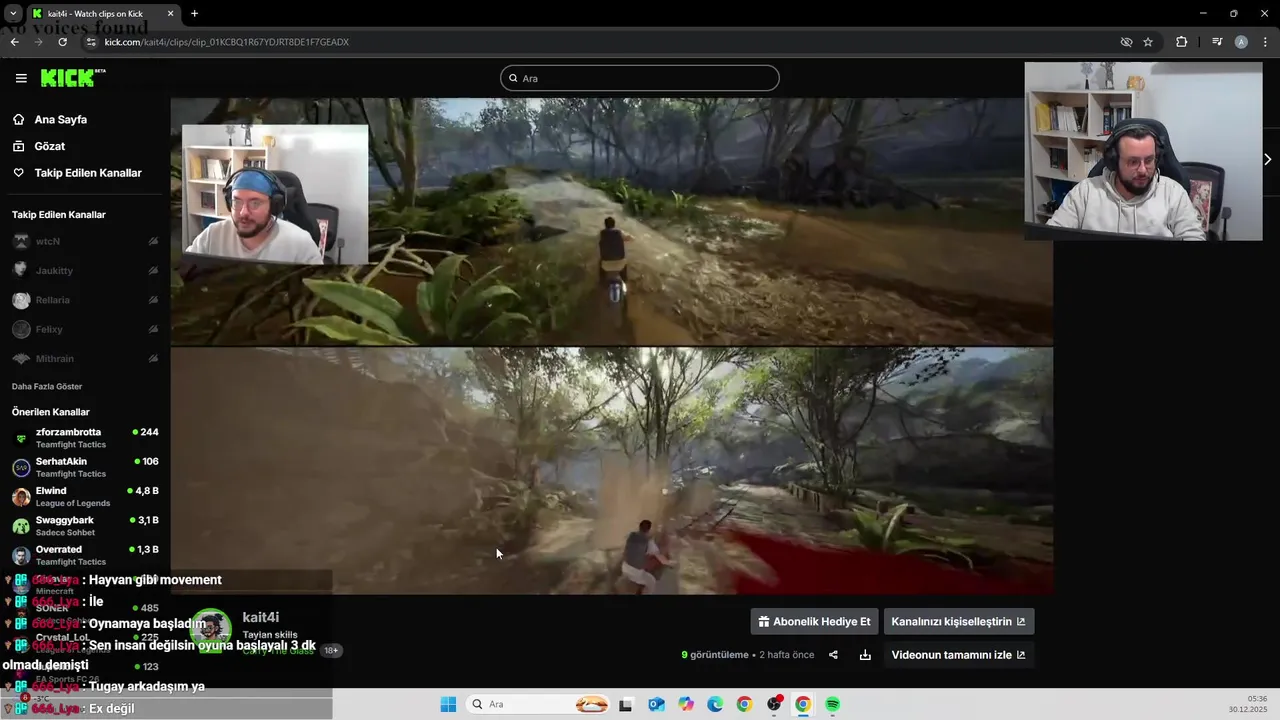Click the clip video player
The height and width of the screenshot is (720, 1280).
(611, 346)
